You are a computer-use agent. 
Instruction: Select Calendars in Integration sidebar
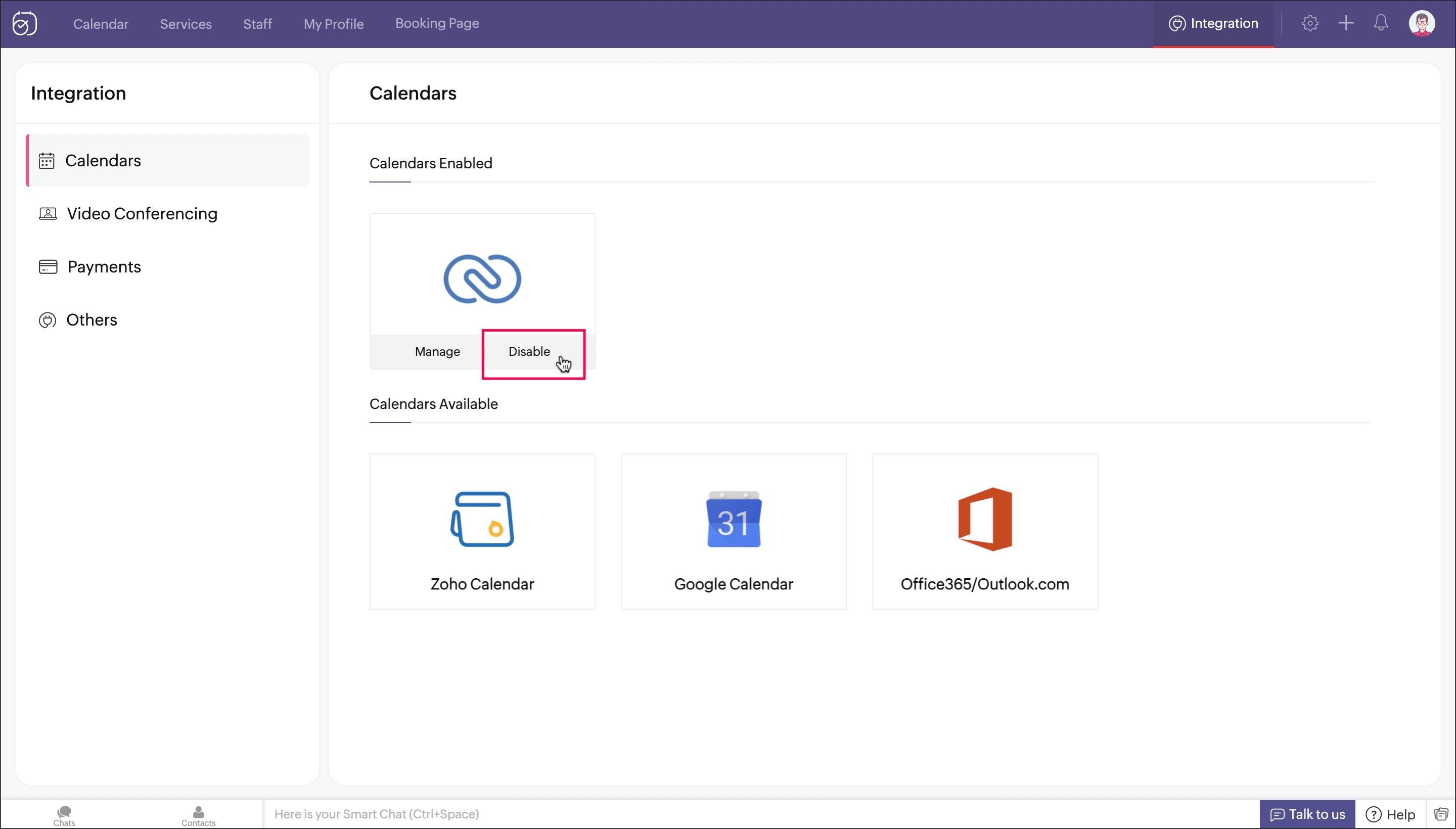click(x=167, y=161)
